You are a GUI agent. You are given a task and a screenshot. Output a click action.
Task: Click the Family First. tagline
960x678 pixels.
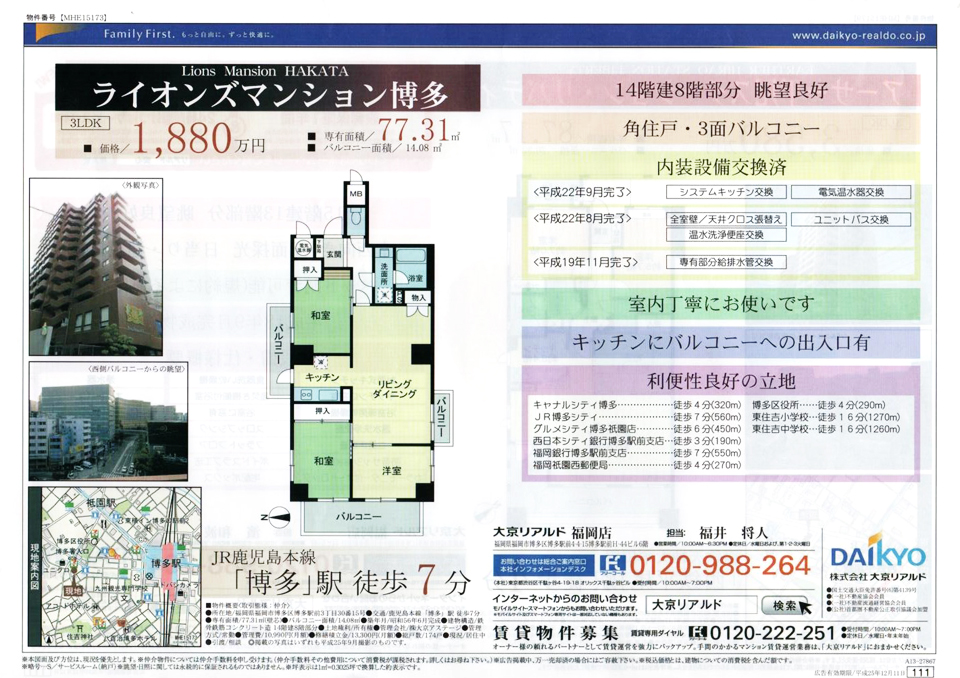tap(140, 34)
